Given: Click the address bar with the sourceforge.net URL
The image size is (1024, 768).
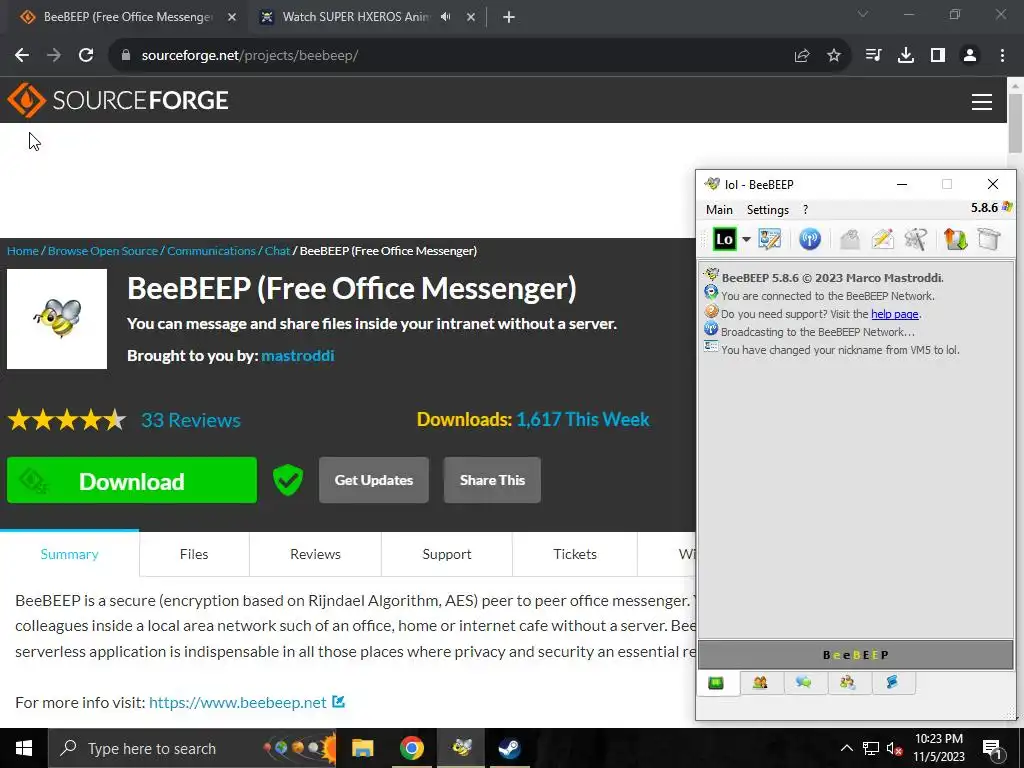Looking at the screenshot, I should 451,56.
